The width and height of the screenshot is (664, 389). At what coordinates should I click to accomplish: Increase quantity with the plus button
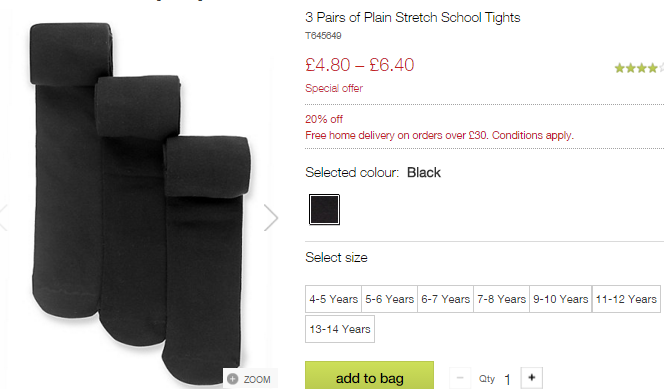[x=531, y=378]
